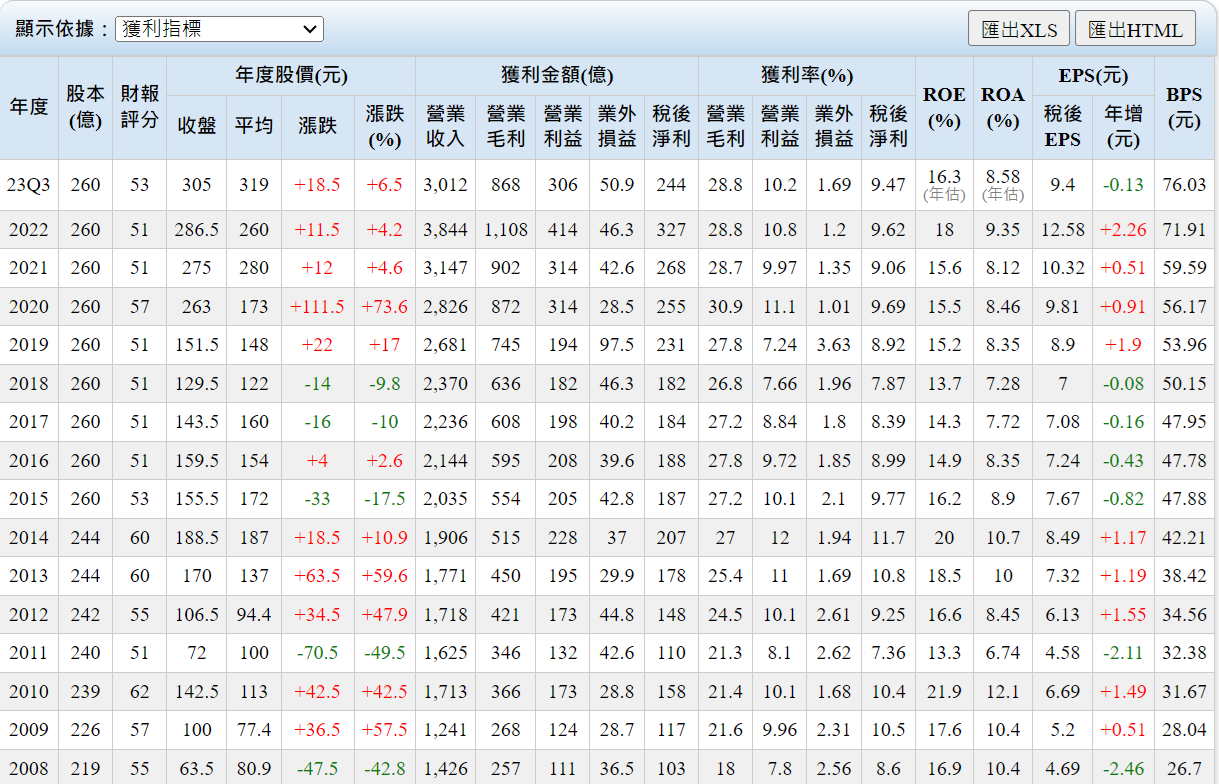Click the 年增(元) column header
This screenshot has width=1219, height=784.
pos(1123,126)
